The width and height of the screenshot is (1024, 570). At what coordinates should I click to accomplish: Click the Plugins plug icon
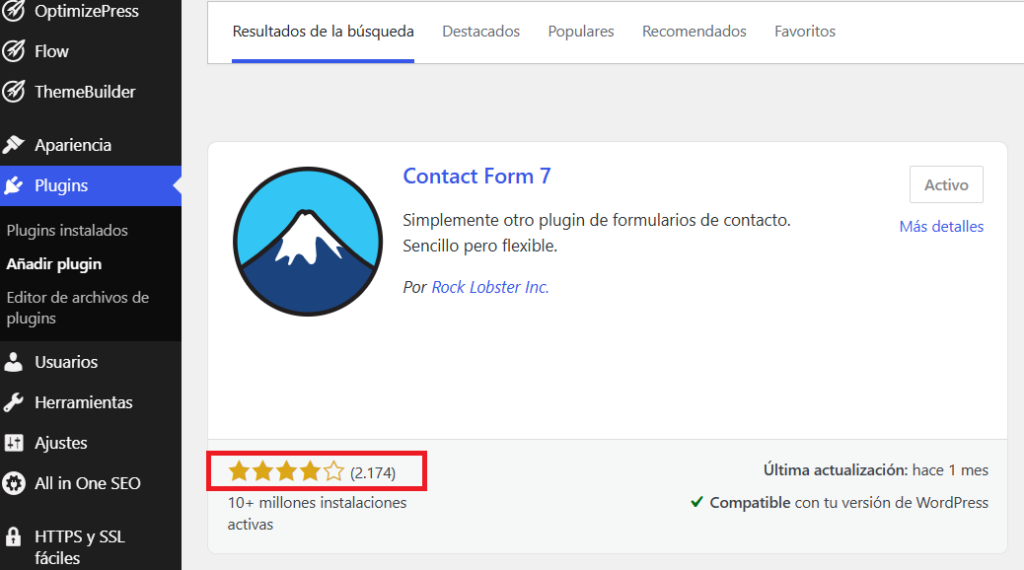click(13, 186)
